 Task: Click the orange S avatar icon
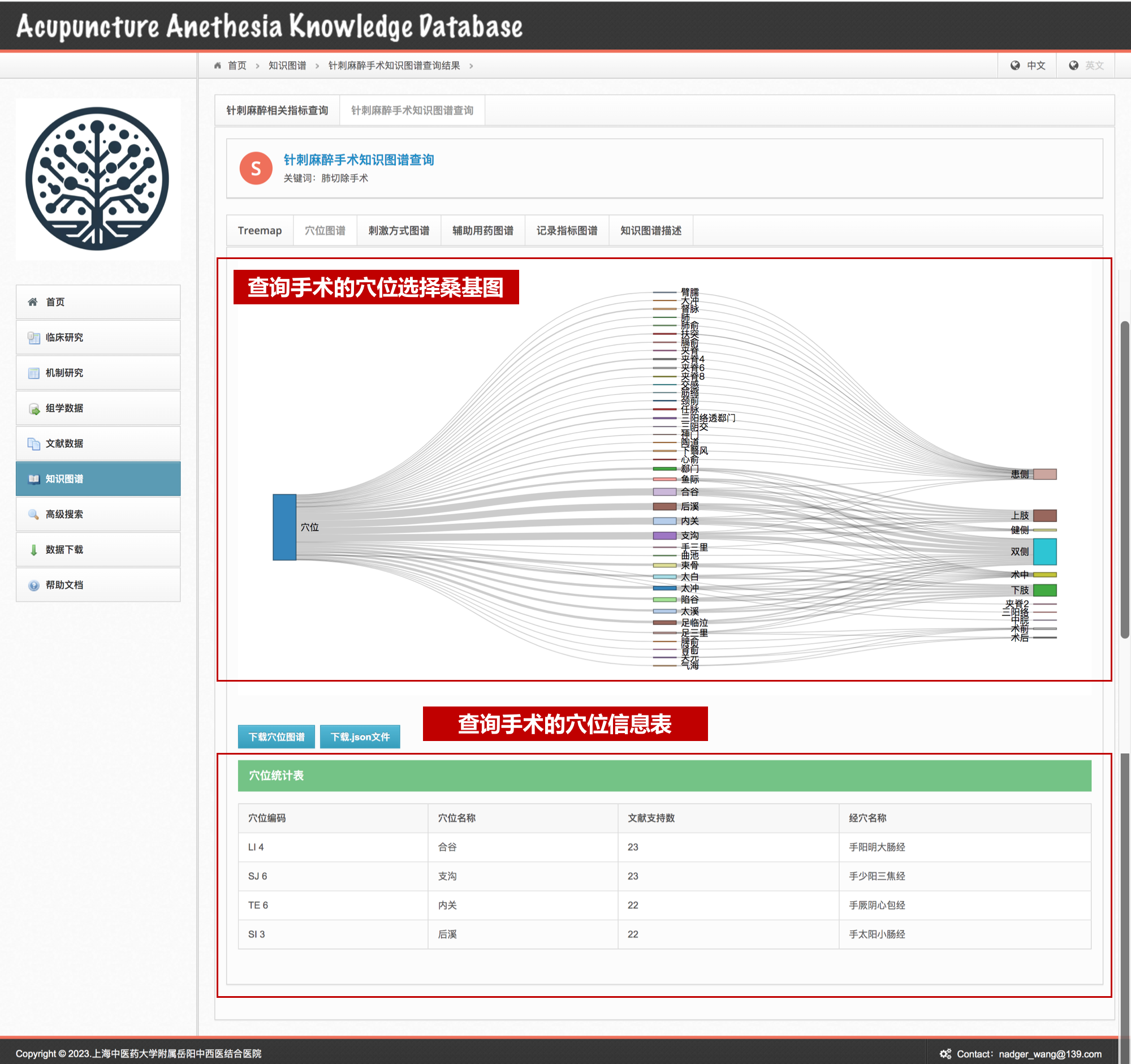pos(256,169)
